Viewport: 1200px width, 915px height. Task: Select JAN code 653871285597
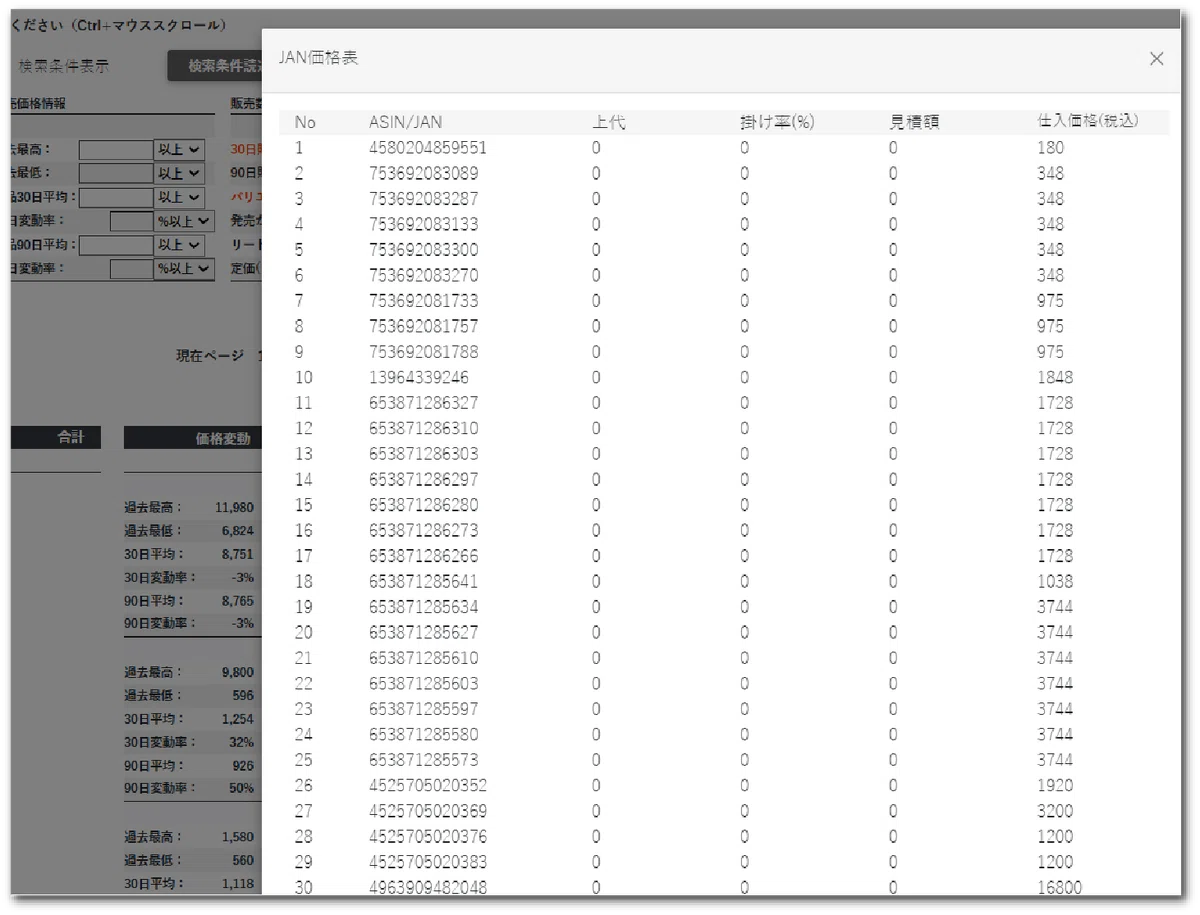click(423, 709)
